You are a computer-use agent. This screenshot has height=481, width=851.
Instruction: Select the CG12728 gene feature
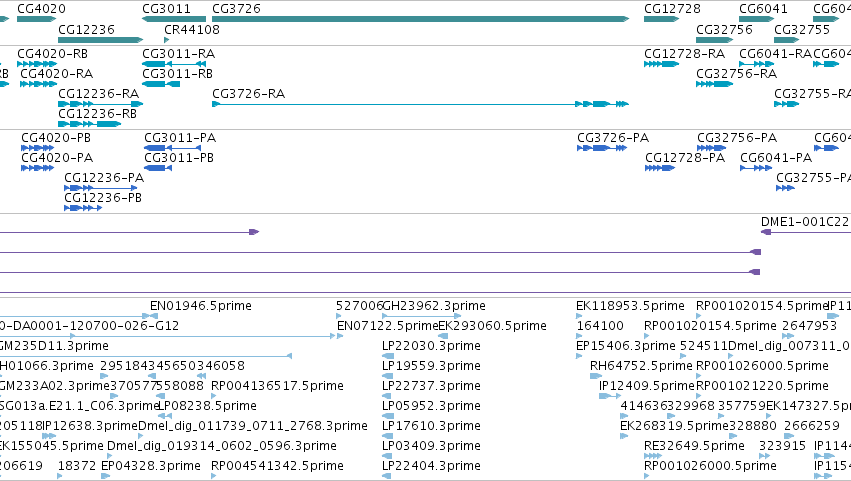662,19
